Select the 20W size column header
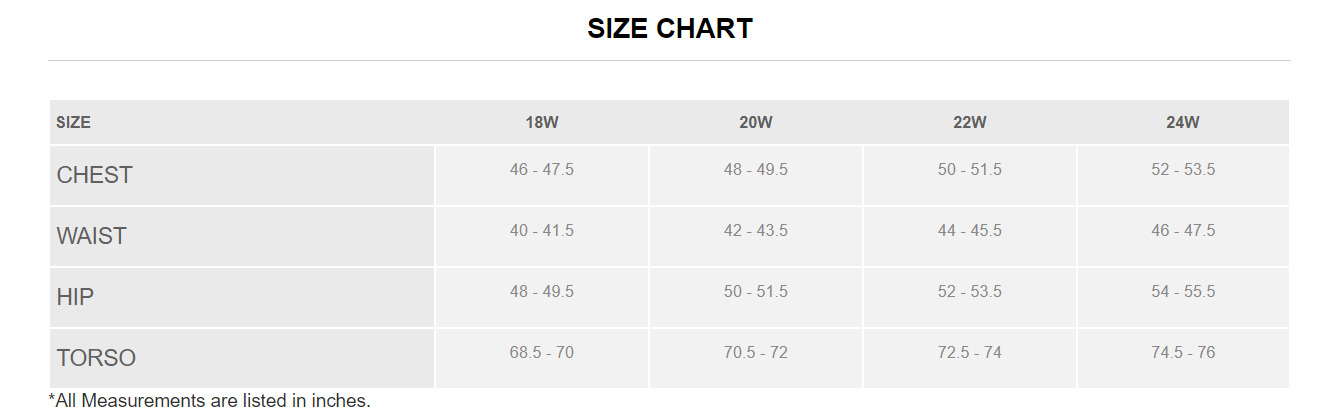 point(756,123)
